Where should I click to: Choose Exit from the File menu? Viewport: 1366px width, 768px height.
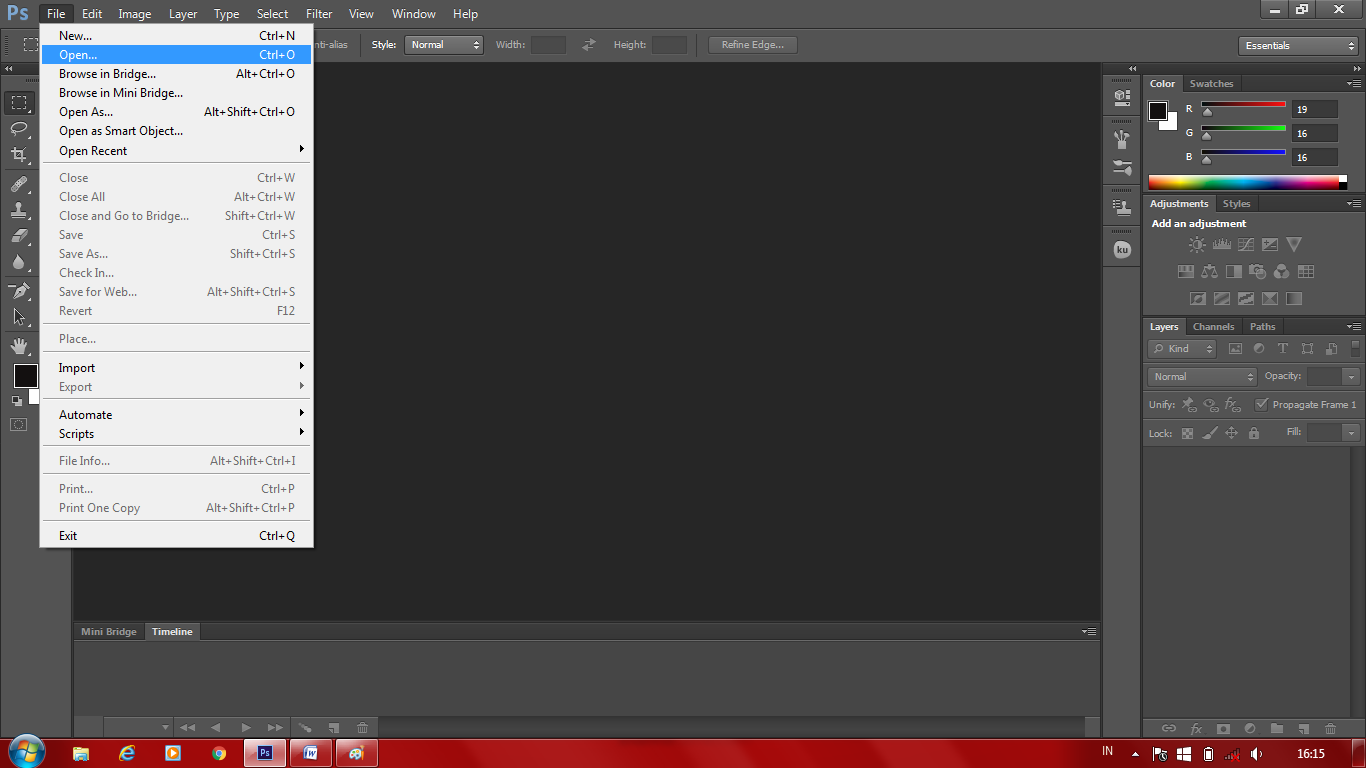click(176, 536)
